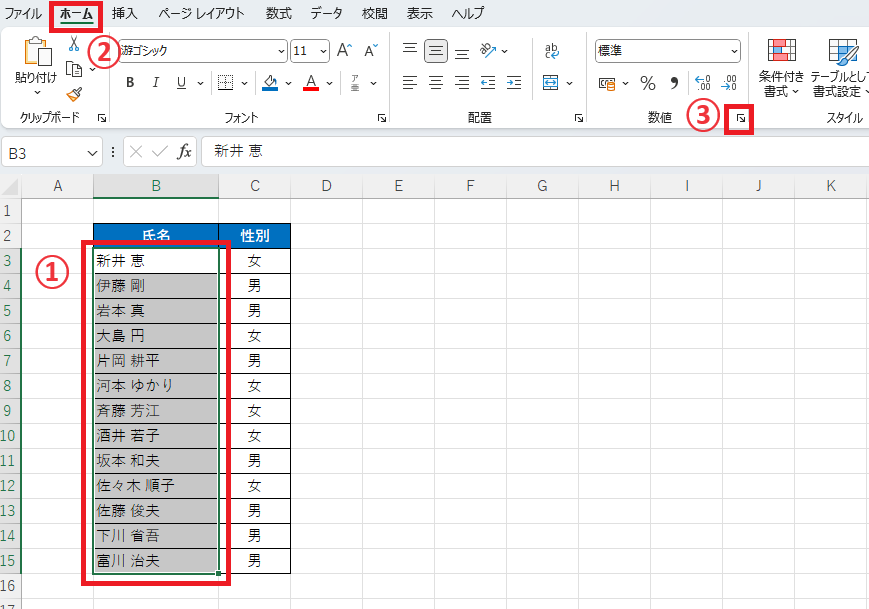This screenshot has width=869, height=609.
Task: Open the ファイル menu
Action: pos(23,13)
